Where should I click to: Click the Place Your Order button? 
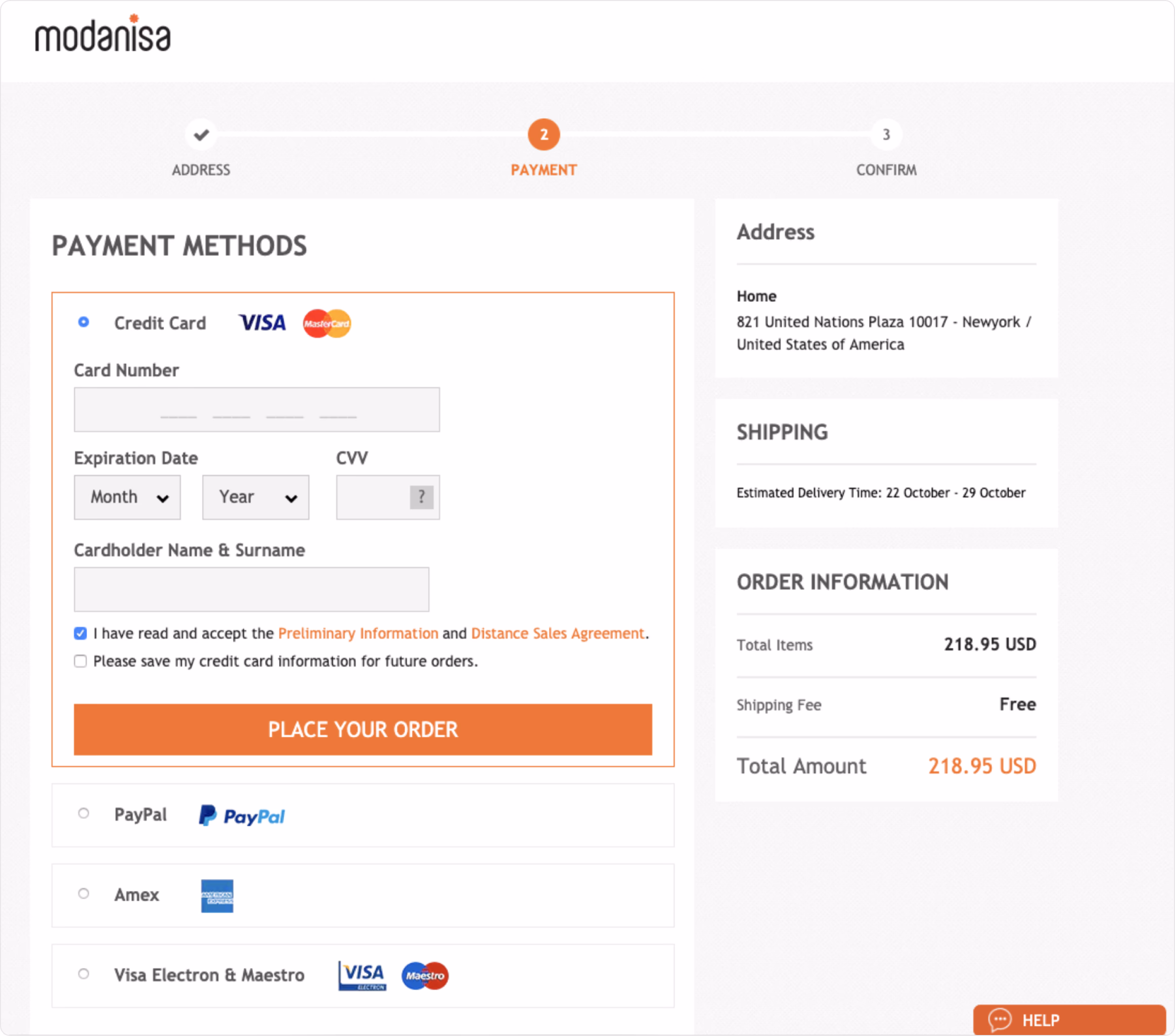click(x=363, y=730)
